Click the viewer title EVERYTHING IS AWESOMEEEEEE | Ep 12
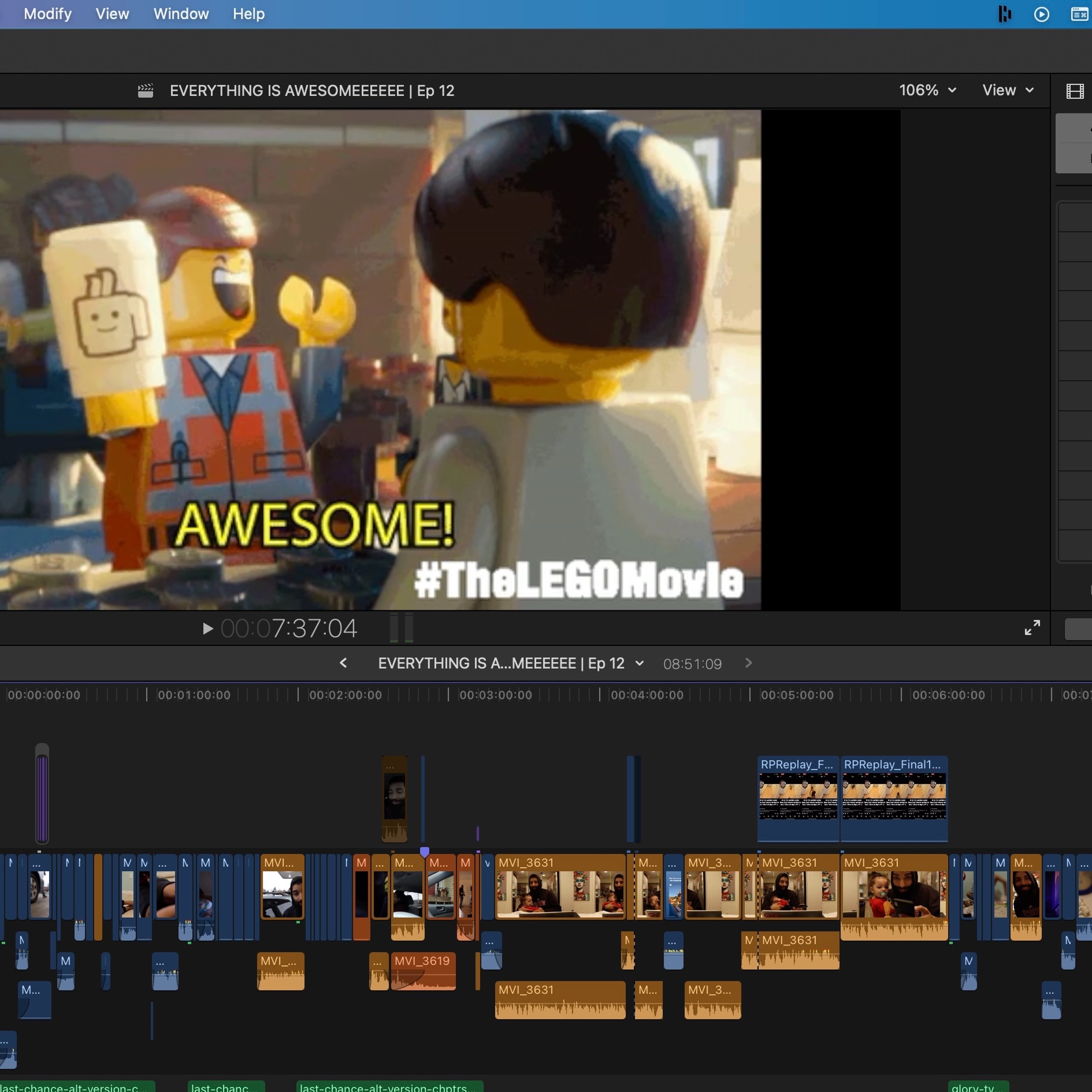This screenshot has height=1092, width=1092. click(312, 90)
